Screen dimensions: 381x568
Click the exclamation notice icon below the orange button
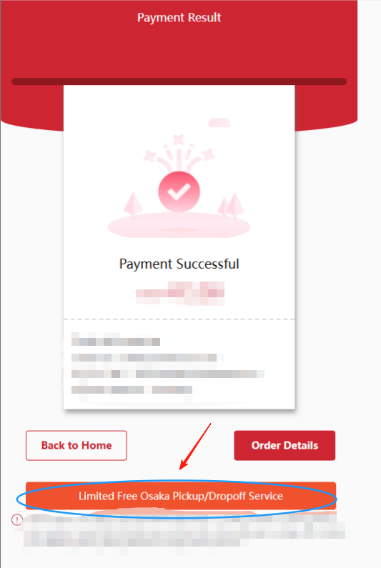pyautogui.click(x=17, y=520)
